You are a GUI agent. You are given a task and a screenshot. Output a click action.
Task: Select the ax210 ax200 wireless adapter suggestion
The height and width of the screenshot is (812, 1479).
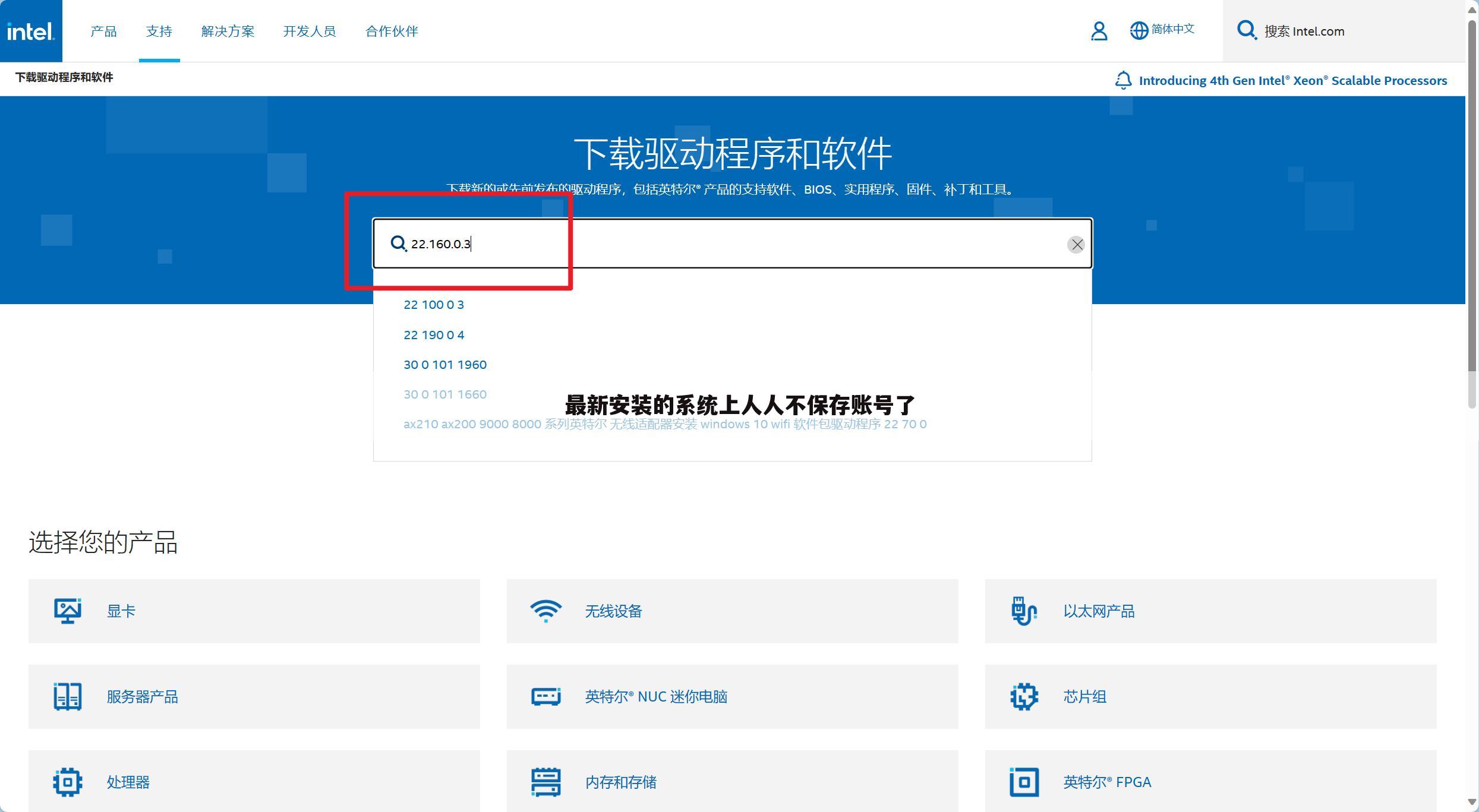pos(665,424)
